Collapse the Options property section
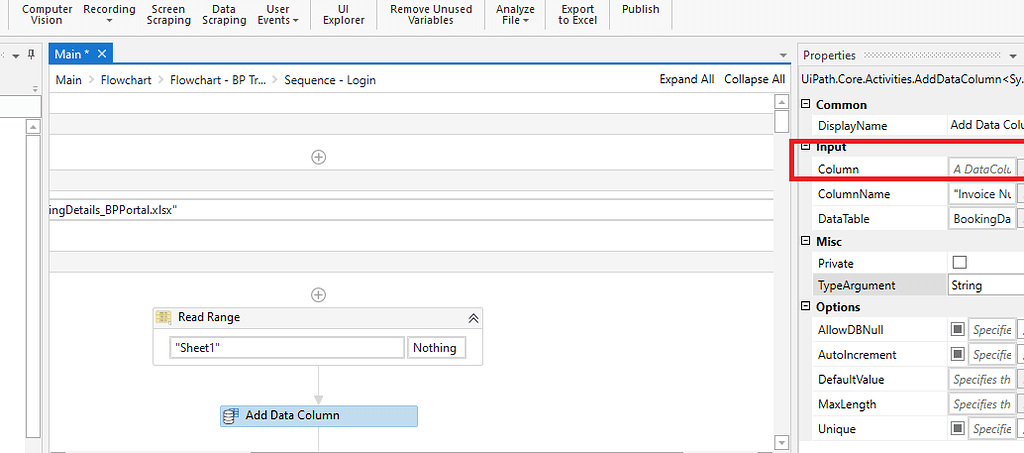Image resolution: width=1024 pixels, height=453 pixels. [x=807, y=307]
